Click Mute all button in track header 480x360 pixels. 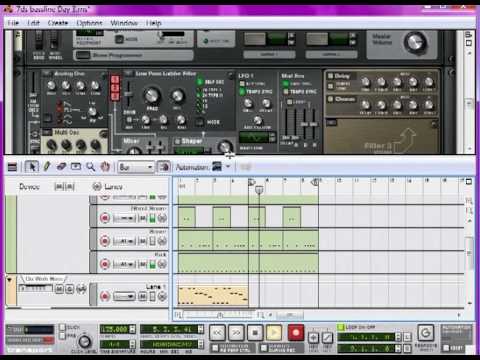(x=59, y=187)
